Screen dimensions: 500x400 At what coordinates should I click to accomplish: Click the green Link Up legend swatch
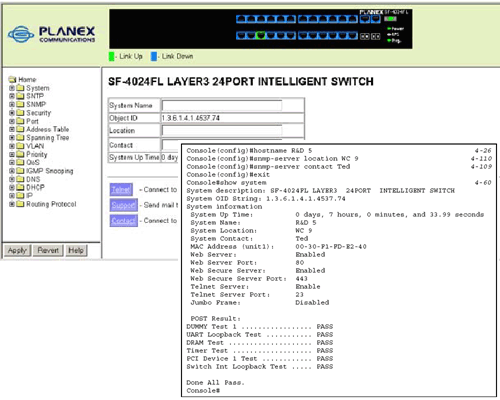click(x=111, y=56)
